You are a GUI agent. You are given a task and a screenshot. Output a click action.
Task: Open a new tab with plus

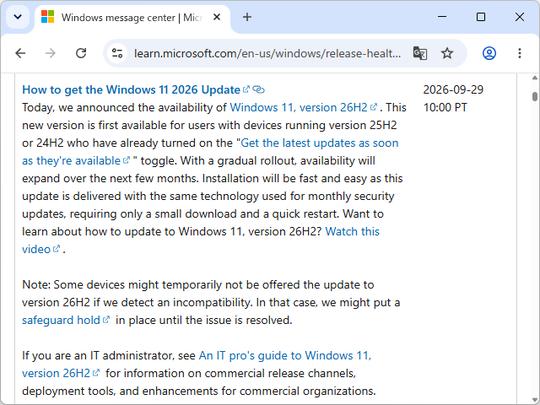coord(247,17)
